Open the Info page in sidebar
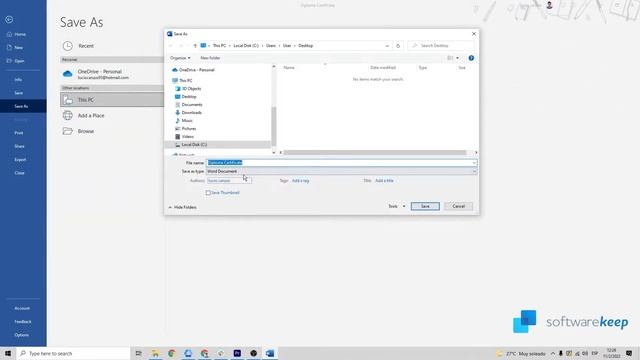 click(x=18, y=80)
